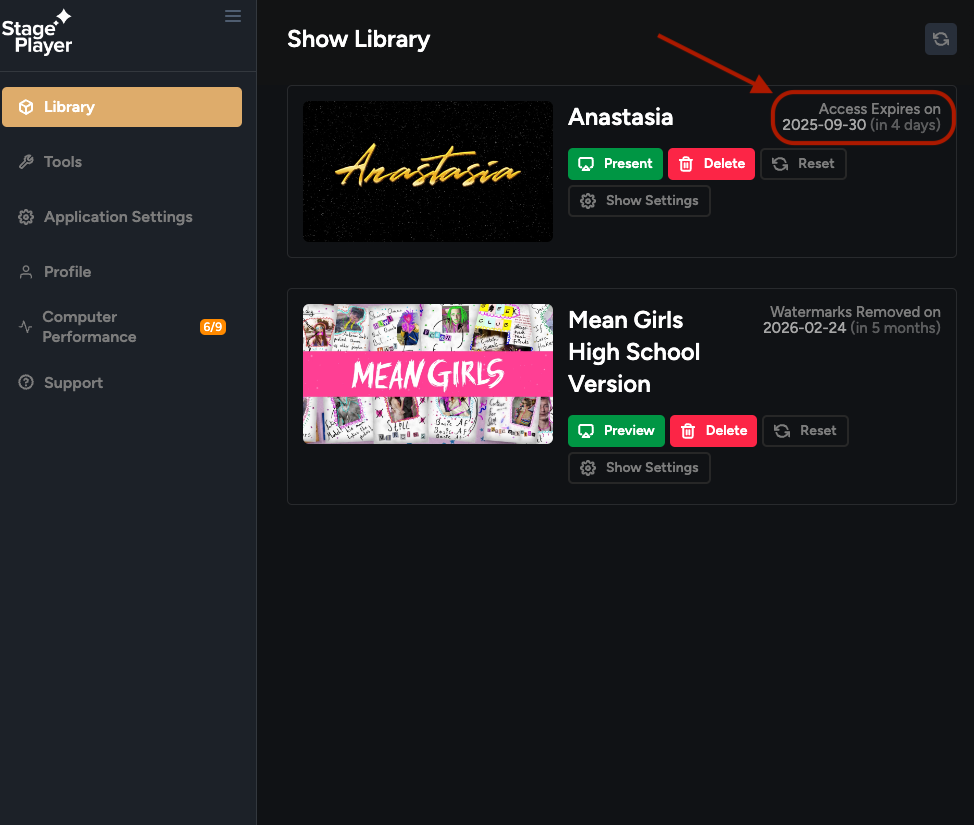Click the 6/9 performance score badge

click(x=212, y=327)
